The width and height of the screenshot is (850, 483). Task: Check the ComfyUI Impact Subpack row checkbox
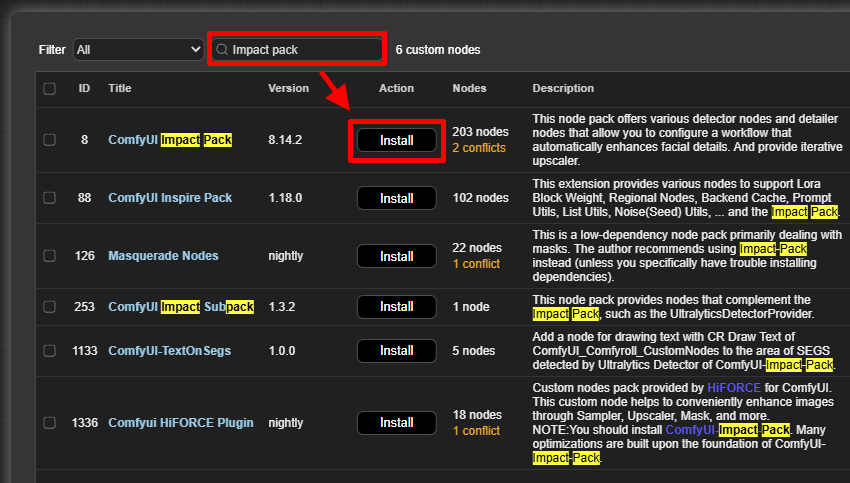(49, 307)
